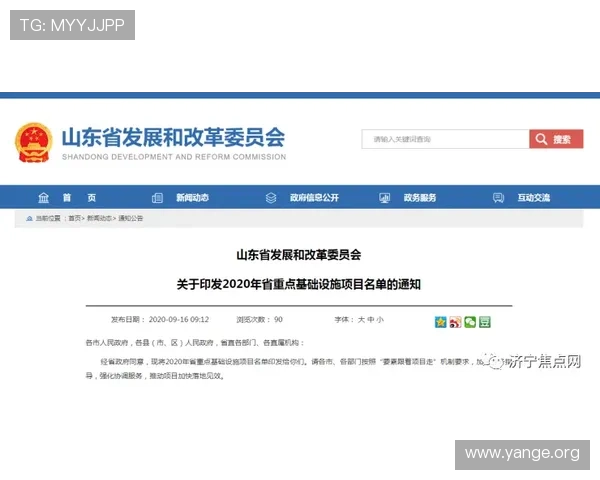Focus the keyword search input field
Screen dimensions: 600x480
click(x=445, y=139)
